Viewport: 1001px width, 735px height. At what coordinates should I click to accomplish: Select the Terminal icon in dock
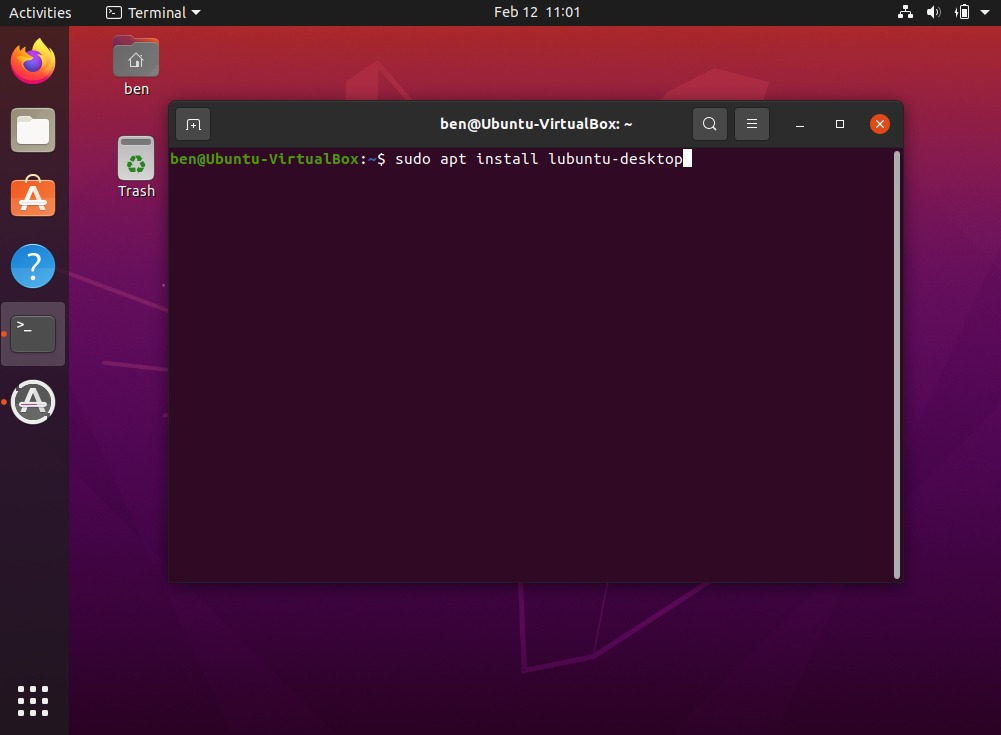pyautogui.click(x=33, y=334)
